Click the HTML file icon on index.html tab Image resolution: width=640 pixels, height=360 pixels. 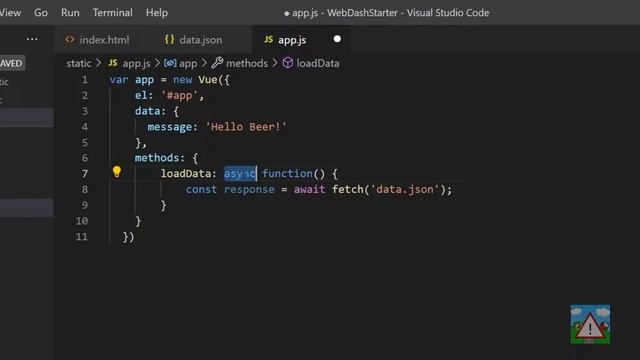click(70, 40)
